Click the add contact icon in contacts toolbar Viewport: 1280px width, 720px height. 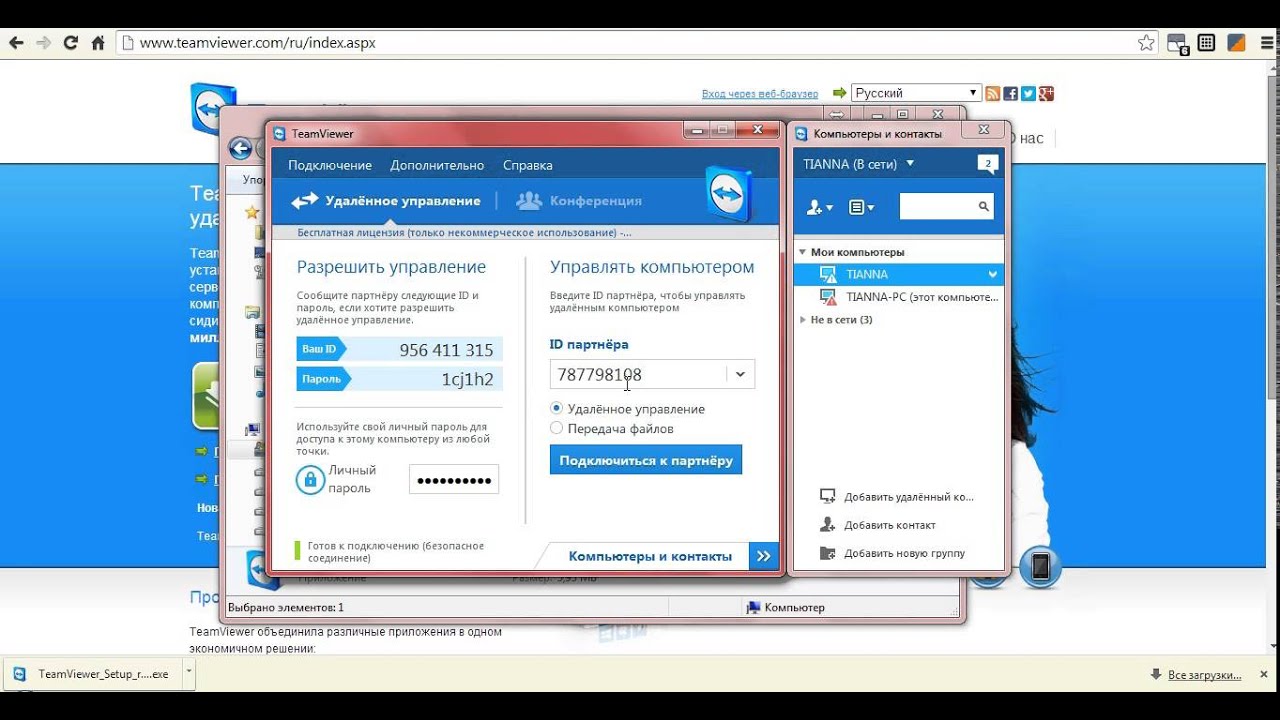pyautogui.click(x=819, y=207)
